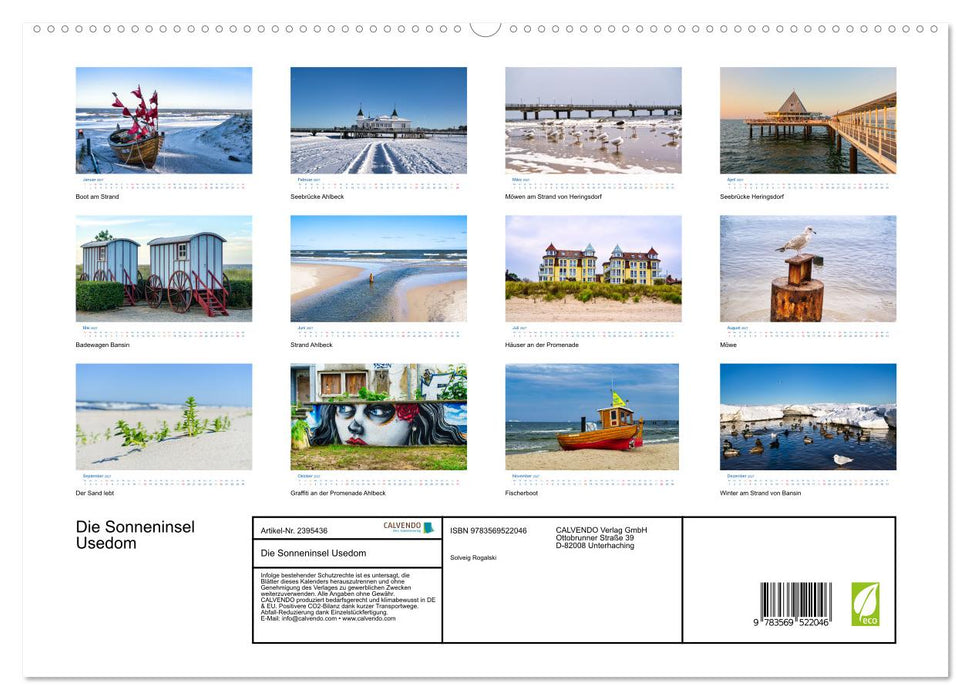Open the Seebrücke Ahlbeck snowy pier photo

378,120
